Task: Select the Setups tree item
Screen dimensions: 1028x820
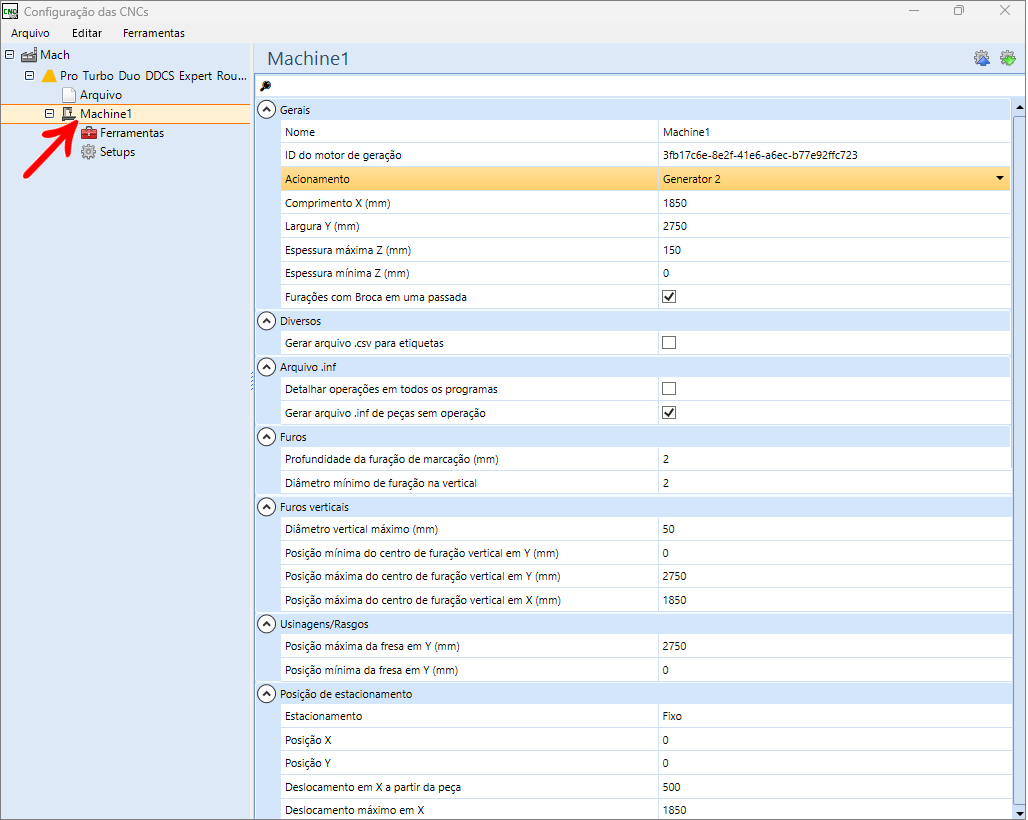Action: tap(117, 152)
